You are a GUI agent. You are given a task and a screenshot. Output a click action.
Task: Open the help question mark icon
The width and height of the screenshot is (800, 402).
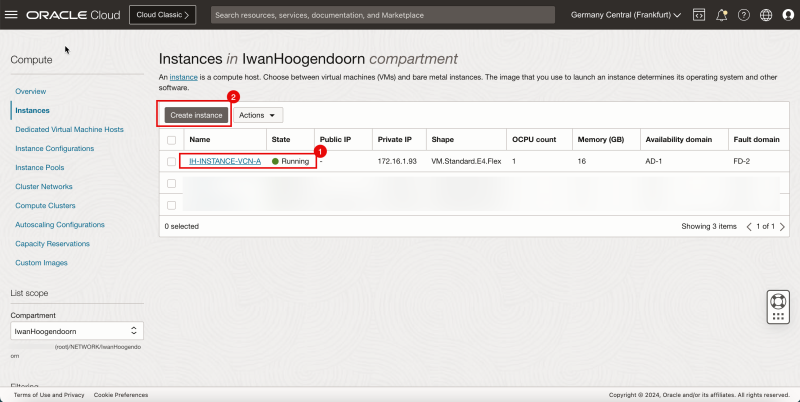743,15
